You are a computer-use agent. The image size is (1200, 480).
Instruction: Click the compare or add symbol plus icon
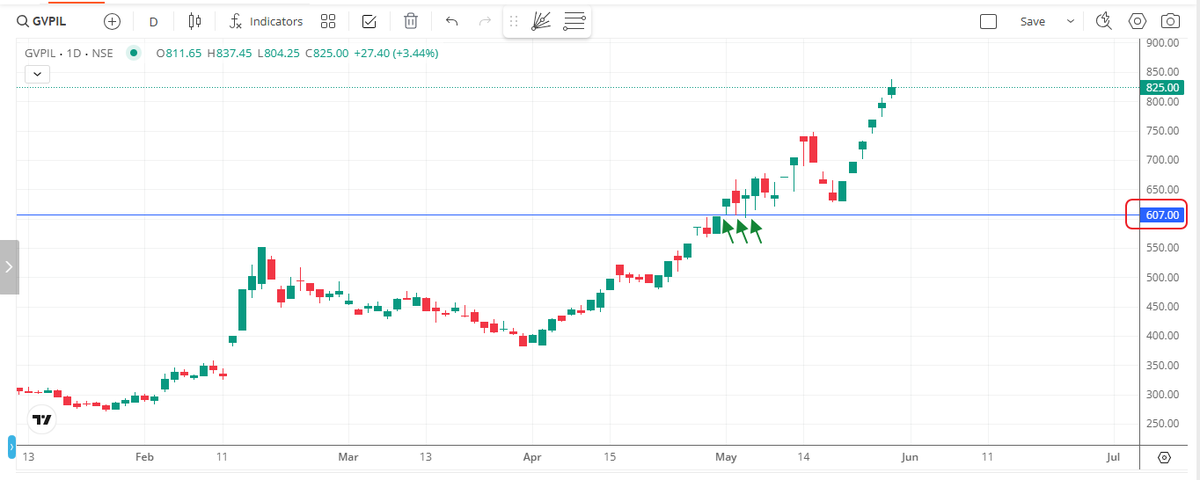tap(112, 21)
